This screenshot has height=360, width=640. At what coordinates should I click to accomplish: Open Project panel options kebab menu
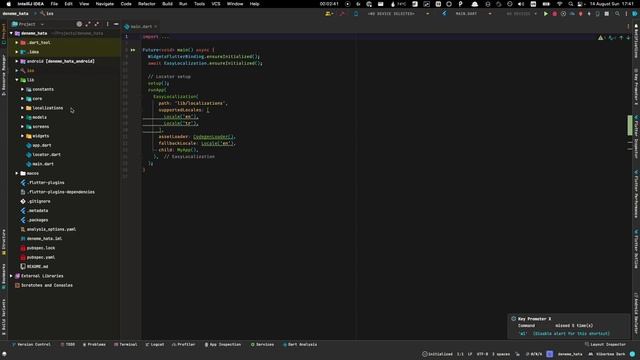coord(107,24)
